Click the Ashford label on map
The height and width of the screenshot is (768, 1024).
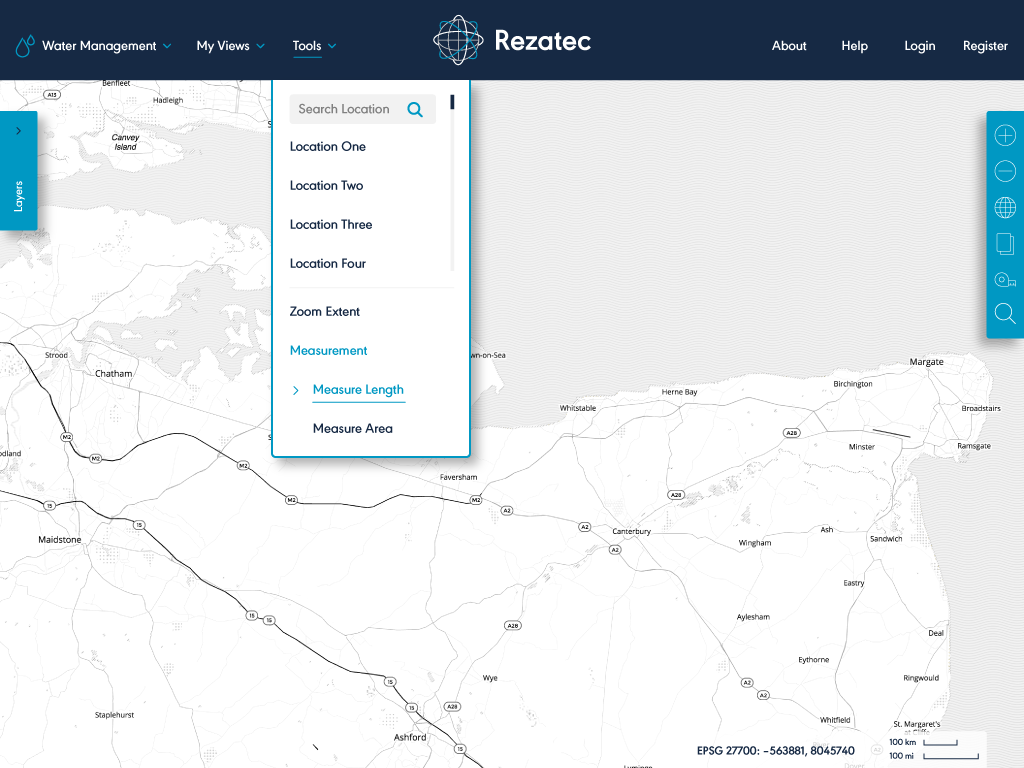click(x=409, y=737)
